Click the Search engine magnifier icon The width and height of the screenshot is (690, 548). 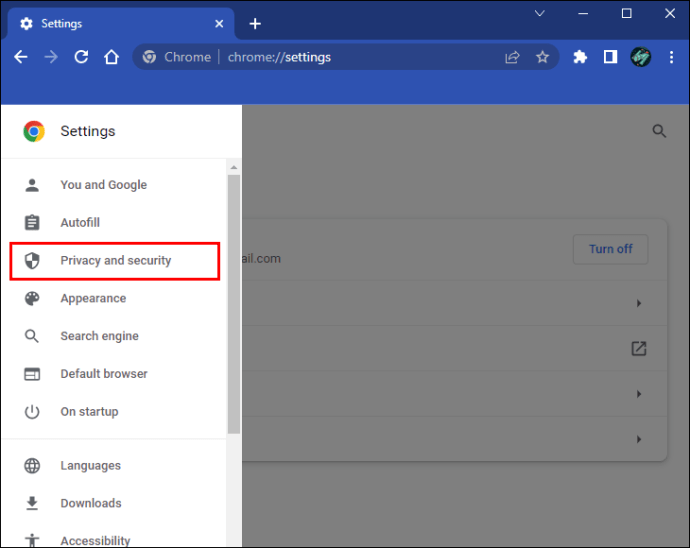(x=32, y=336)
